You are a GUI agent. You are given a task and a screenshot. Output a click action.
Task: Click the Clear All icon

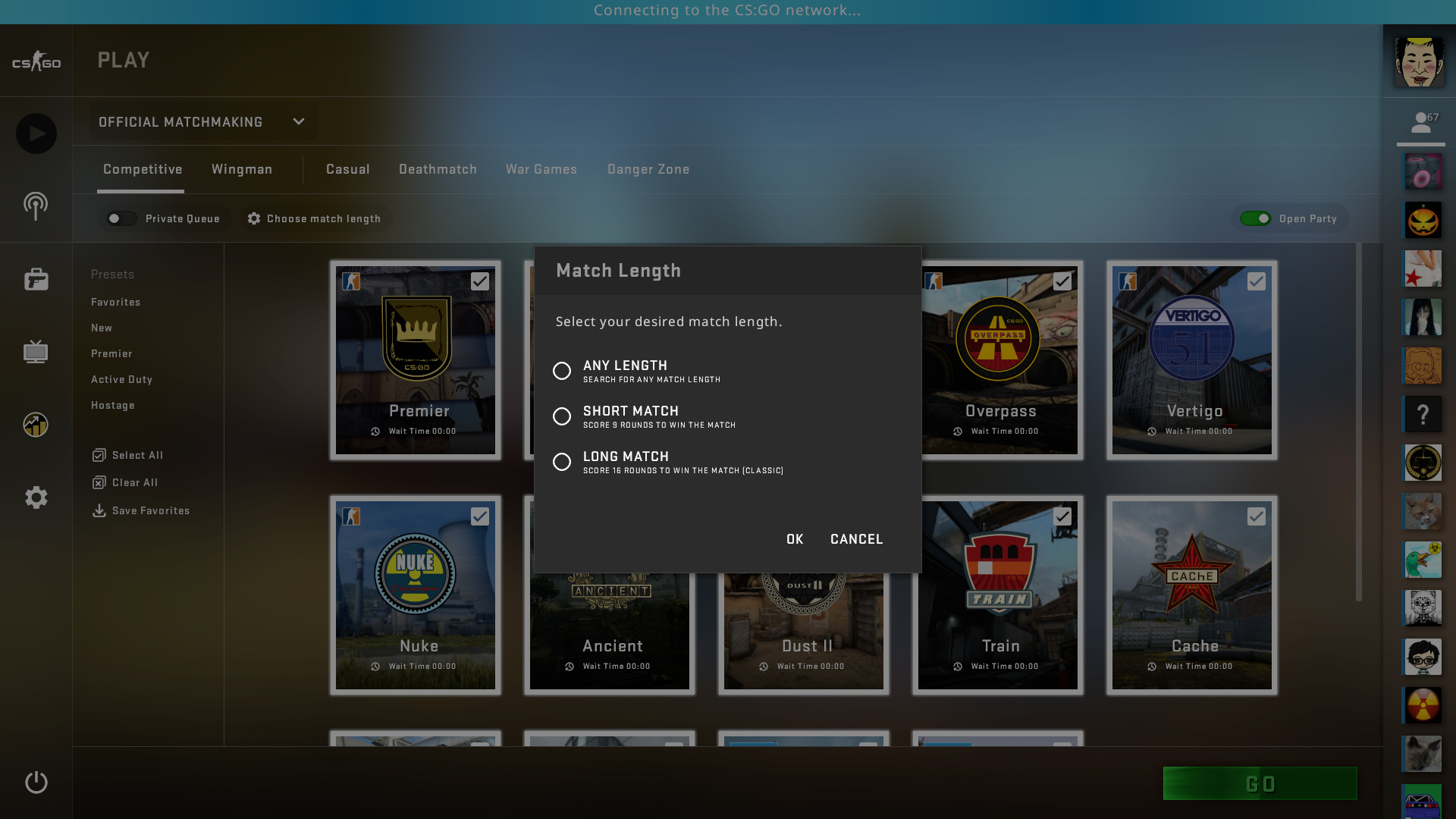coord(99,482)
